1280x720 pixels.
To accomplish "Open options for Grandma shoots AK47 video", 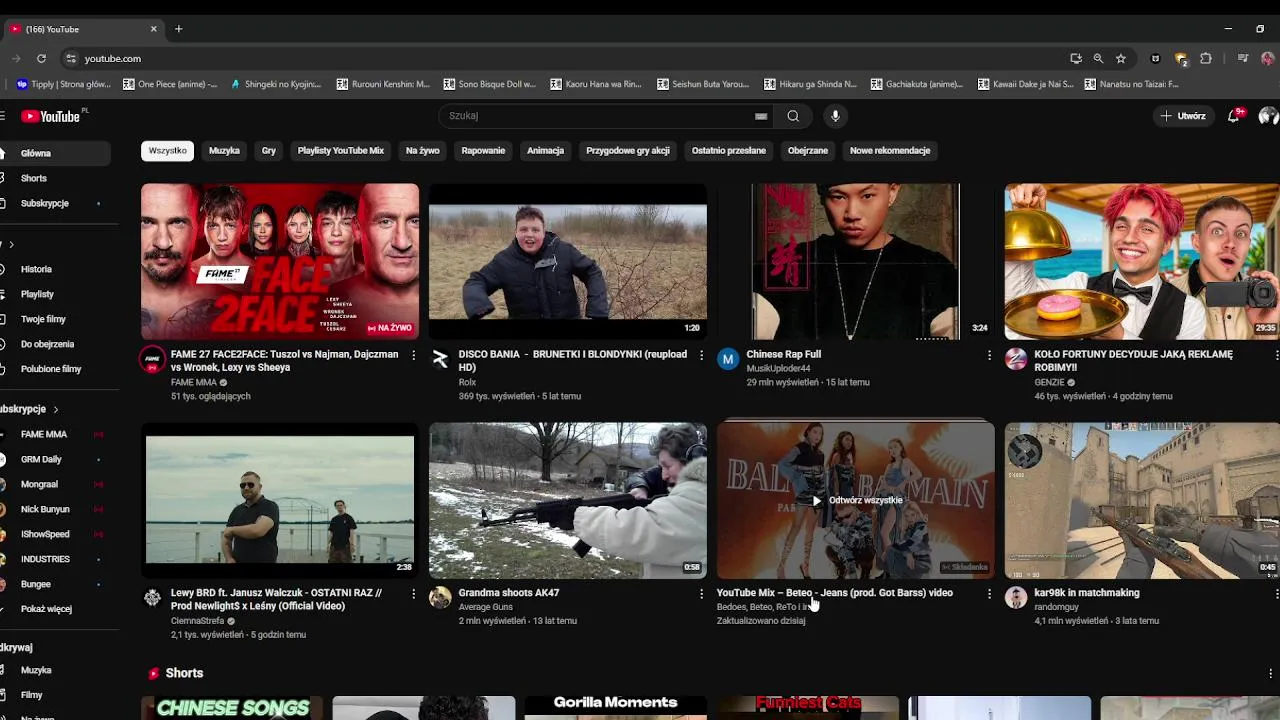I will pos(701,594).
